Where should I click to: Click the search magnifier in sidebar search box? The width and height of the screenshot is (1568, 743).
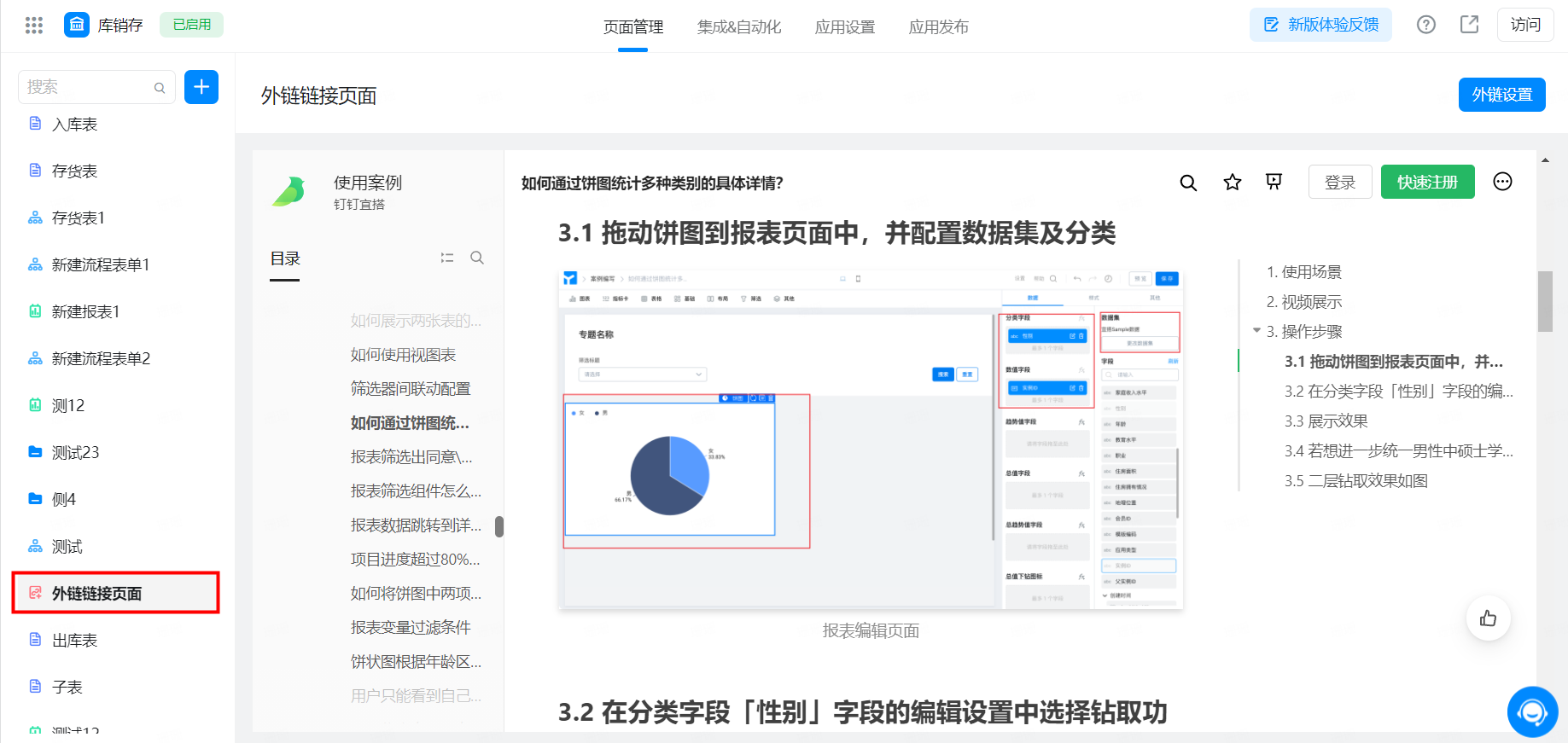pyautogui.click(x=160, y=88)
